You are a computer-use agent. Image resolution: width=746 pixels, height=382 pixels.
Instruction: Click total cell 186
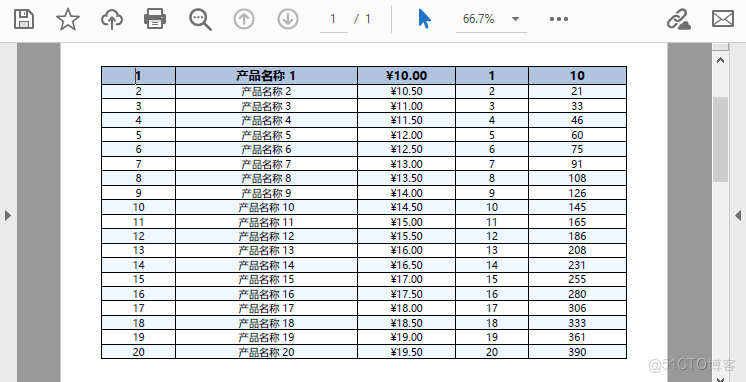coord(577,236)
